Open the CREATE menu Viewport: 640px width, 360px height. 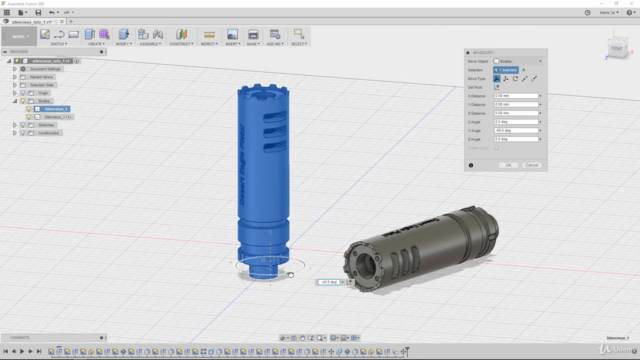click(x=96, y=44)
